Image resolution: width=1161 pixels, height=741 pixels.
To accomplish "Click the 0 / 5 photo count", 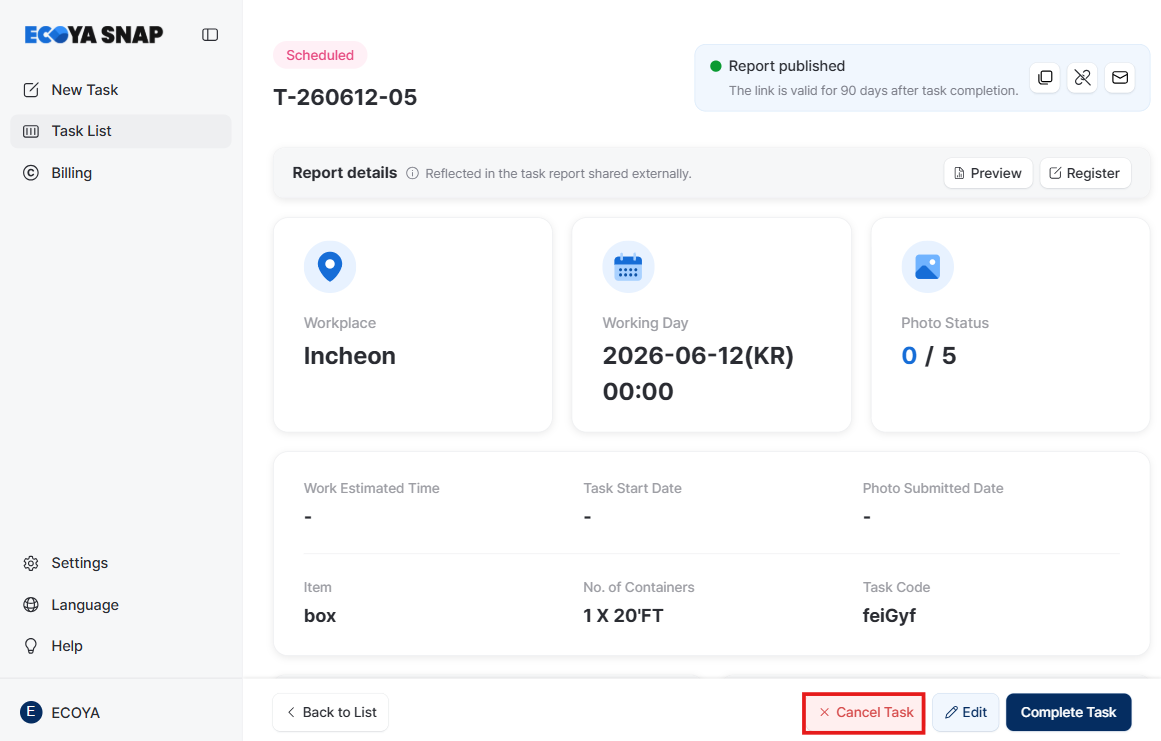I will coord(929,356).
